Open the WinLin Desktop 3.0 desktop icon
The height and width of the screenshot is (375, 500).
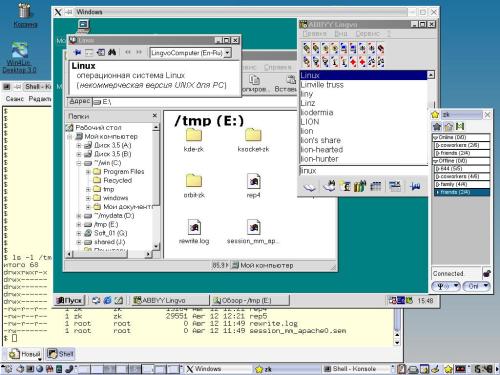(x=19, y=57)
